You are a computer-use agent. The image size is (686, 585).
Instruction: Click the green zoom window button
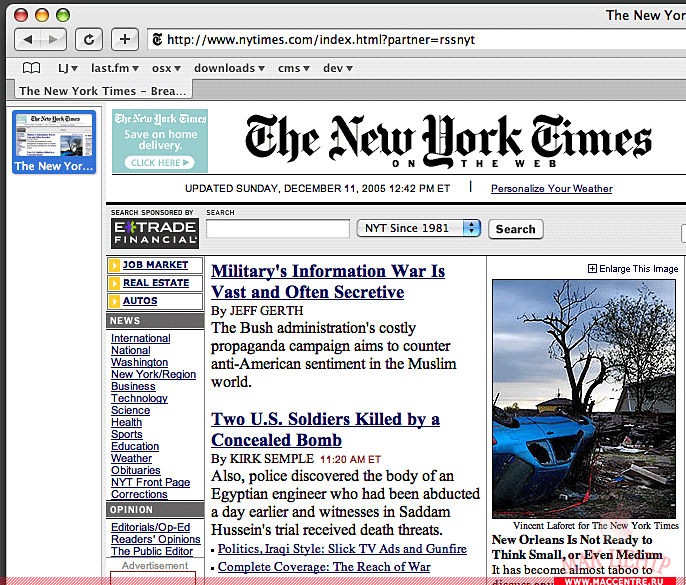pyautogui.click(x=63, y=15)
